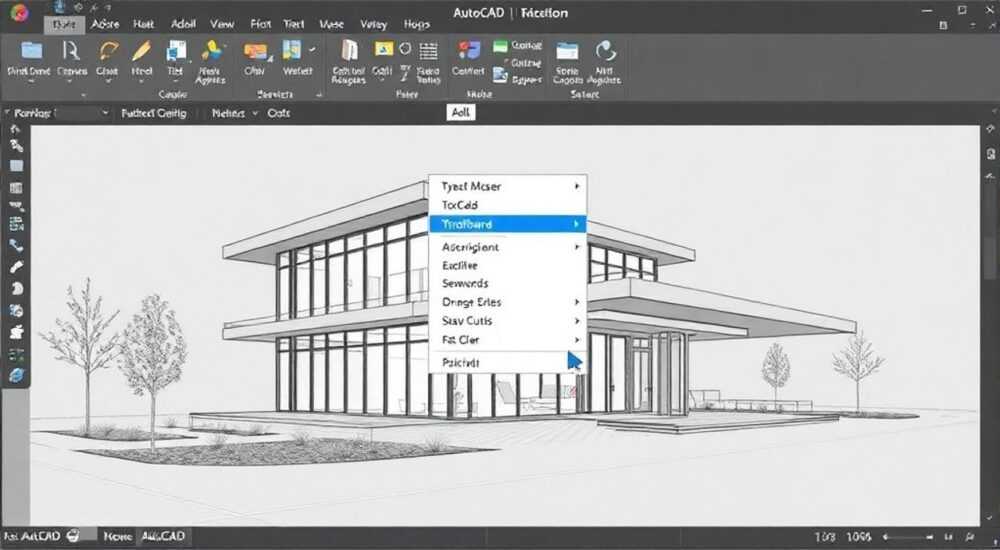This screenshot has width=1000, height=550.
Task: Click the ruled notebook icon in ribbon
Action: click(x=349, y=50)
